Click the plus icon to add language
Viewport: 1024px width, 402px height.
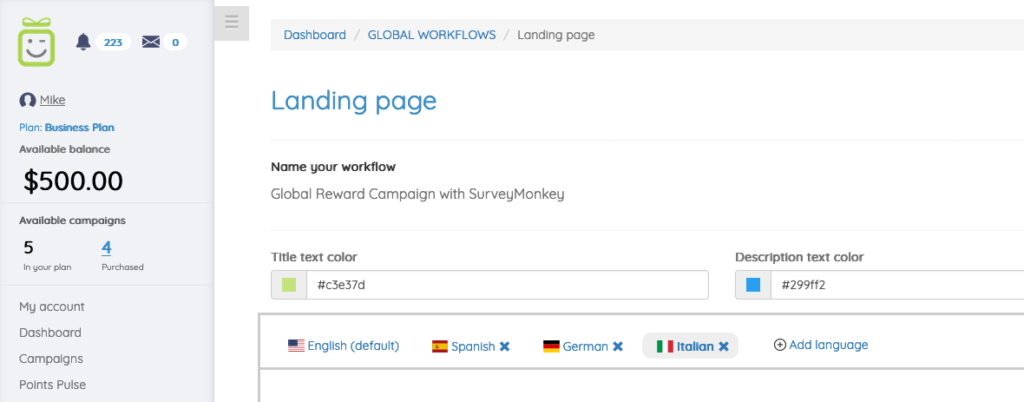tap(780, 345)
